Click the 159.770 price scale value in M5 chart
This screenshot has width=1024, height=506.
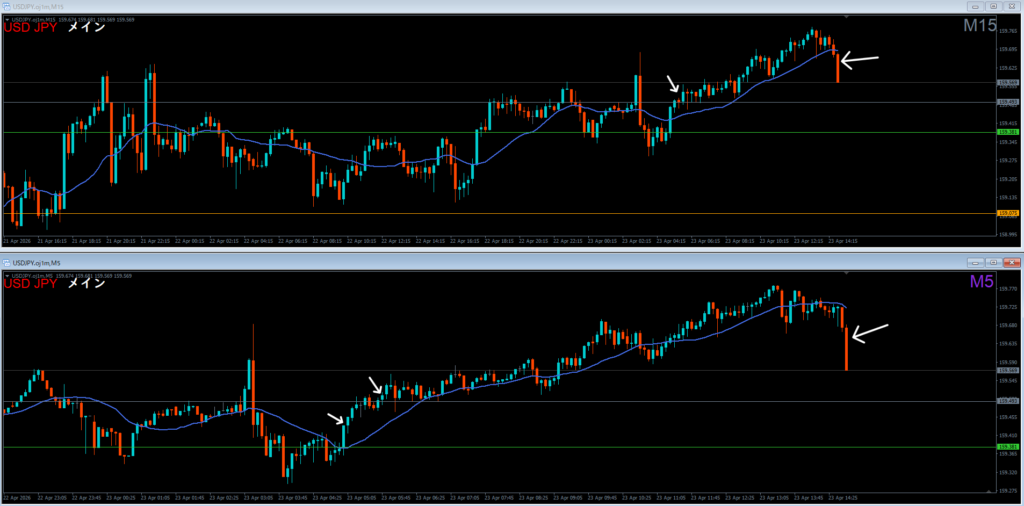pos(1008,288)
